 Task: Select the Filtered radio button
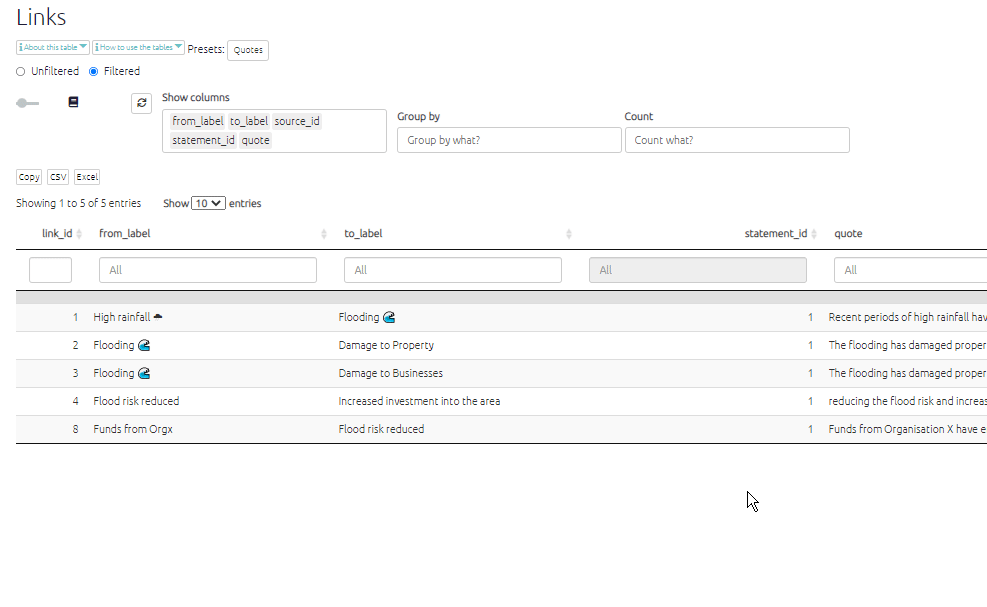pyautogui.click(x=94, y=72)
